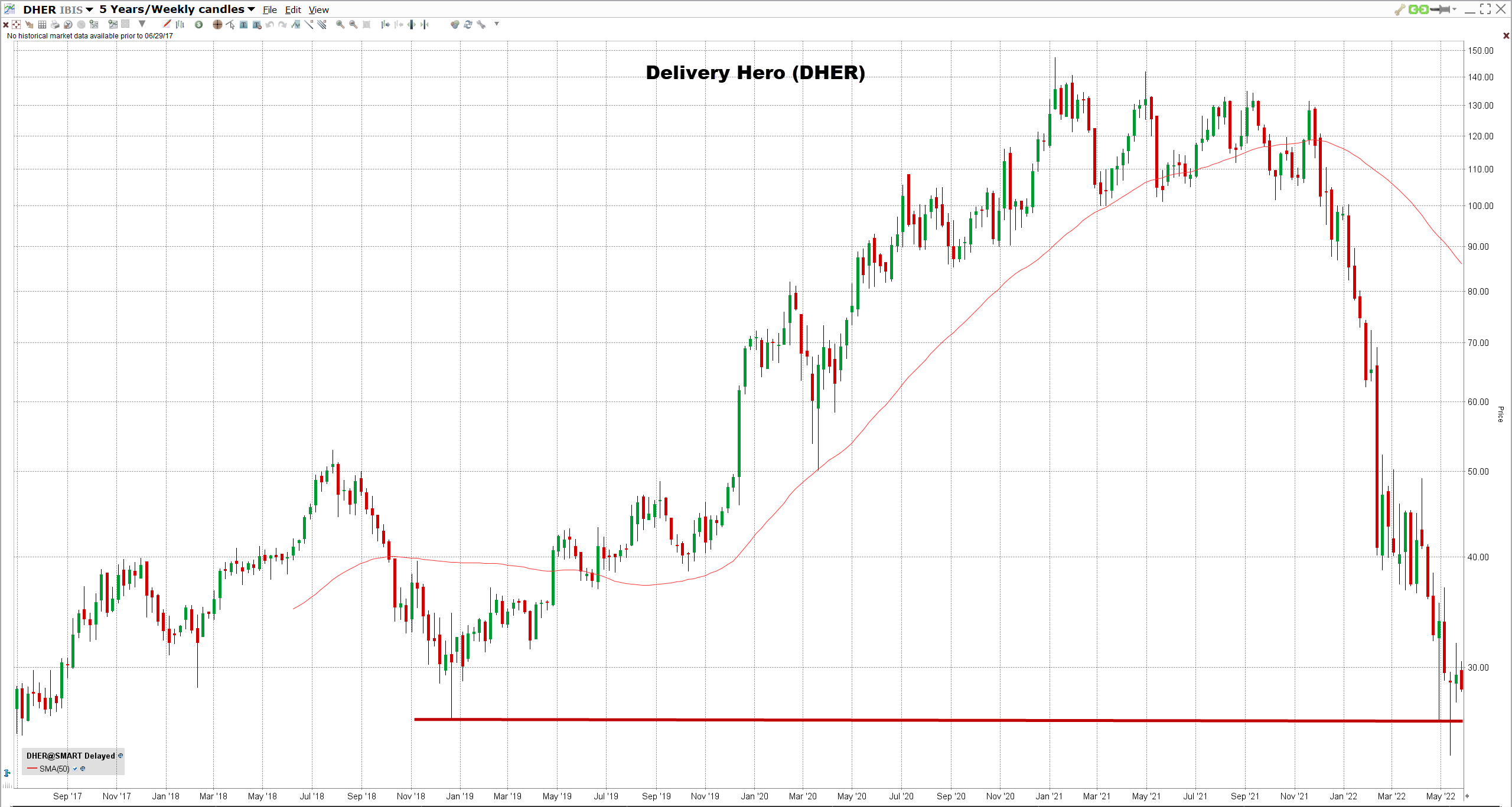
Task: Click the redo arrow in toolbar
Action: pos(282,24)
